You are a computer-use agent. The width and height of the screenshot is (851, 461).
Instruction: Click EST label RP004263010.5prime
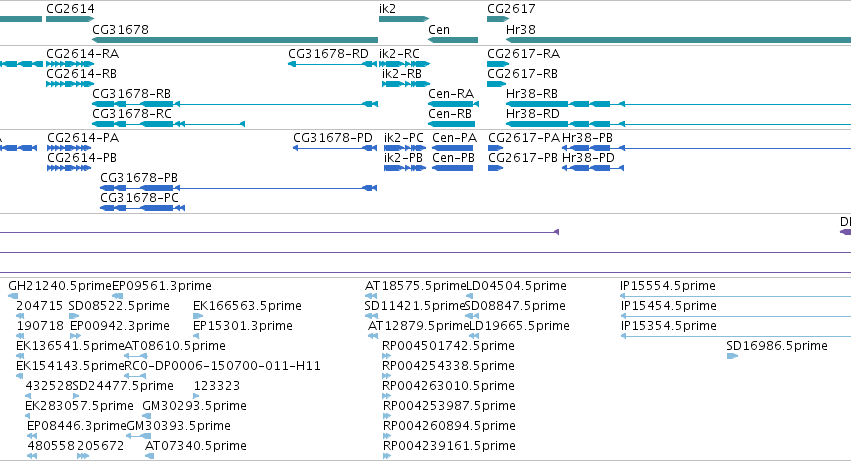click(x=448, y=387)
